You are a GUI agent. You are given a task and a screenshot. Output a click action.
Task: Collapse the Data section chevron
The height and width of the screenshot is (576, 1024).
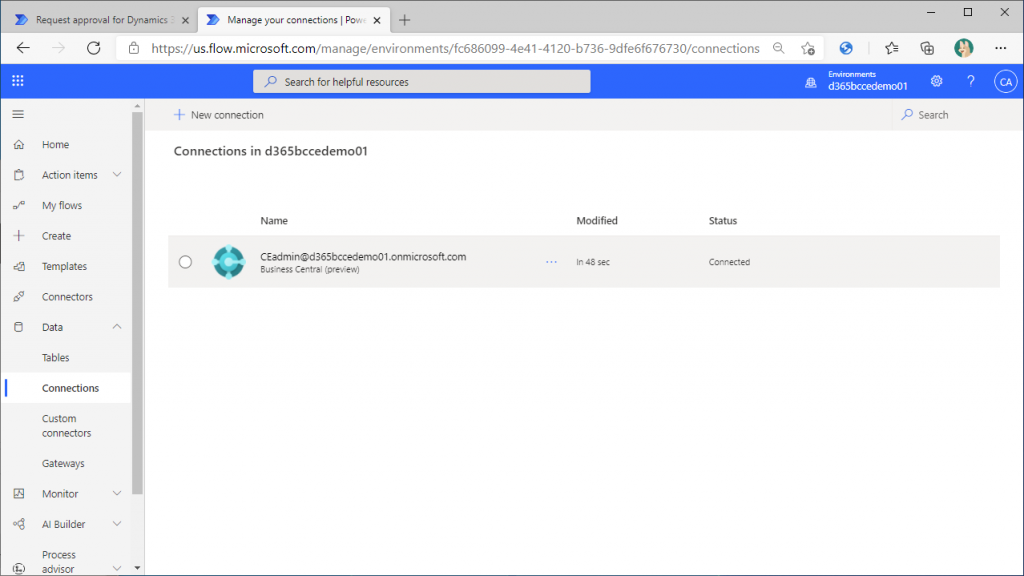click(117, 327)
